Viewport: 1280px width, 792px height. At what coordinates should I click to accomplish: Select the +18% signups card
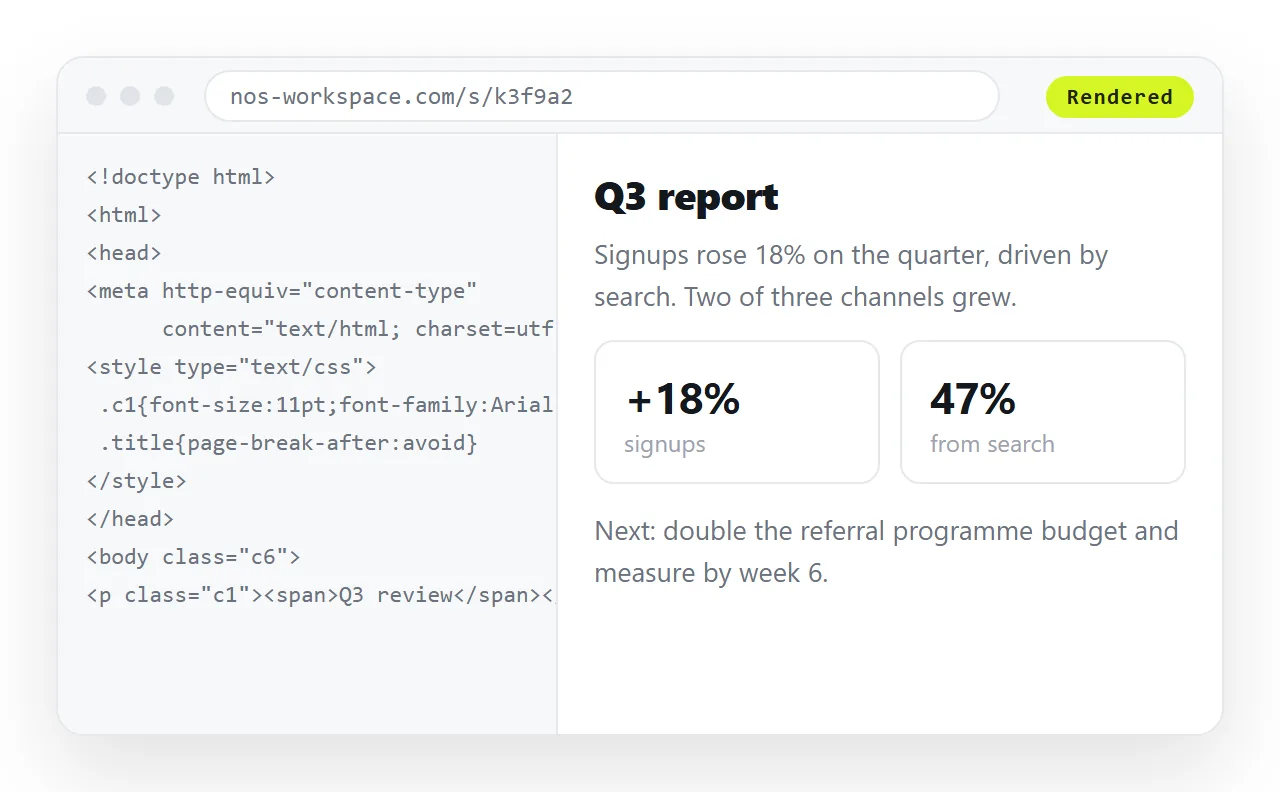click(737, 412)
